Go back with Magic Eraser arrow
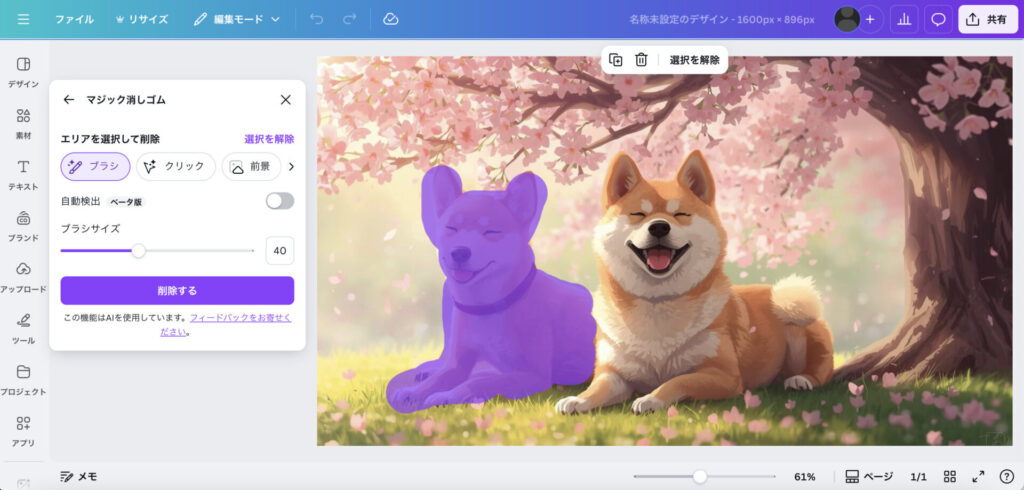Screen dimensions: 1024x490 point(69,100)
